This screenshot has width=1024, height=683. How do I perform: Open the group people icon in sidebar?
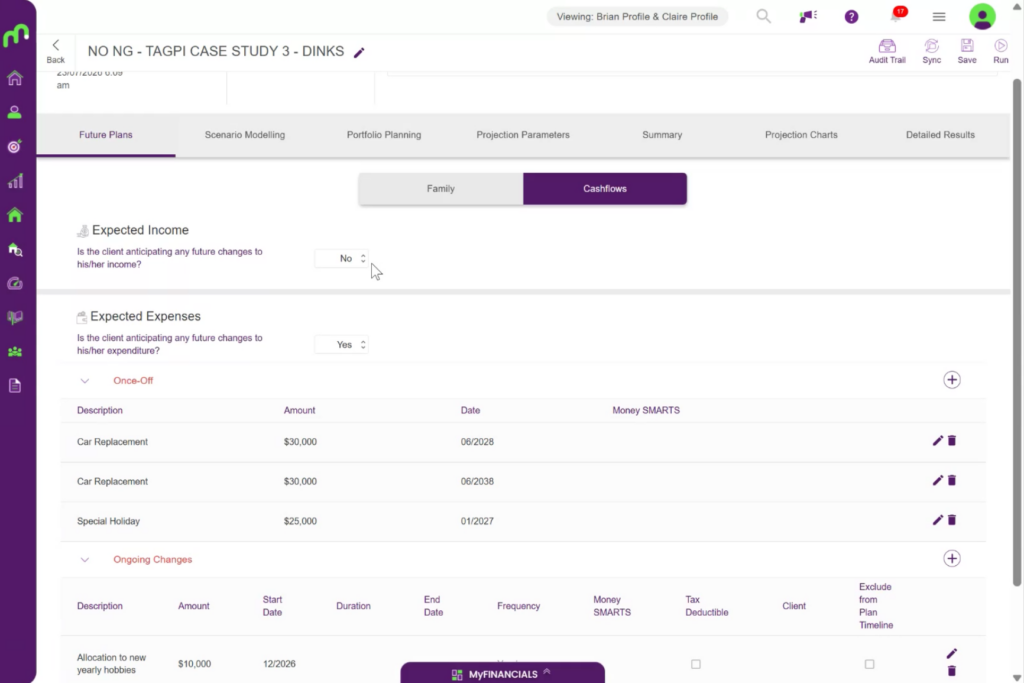pos(14,352)
